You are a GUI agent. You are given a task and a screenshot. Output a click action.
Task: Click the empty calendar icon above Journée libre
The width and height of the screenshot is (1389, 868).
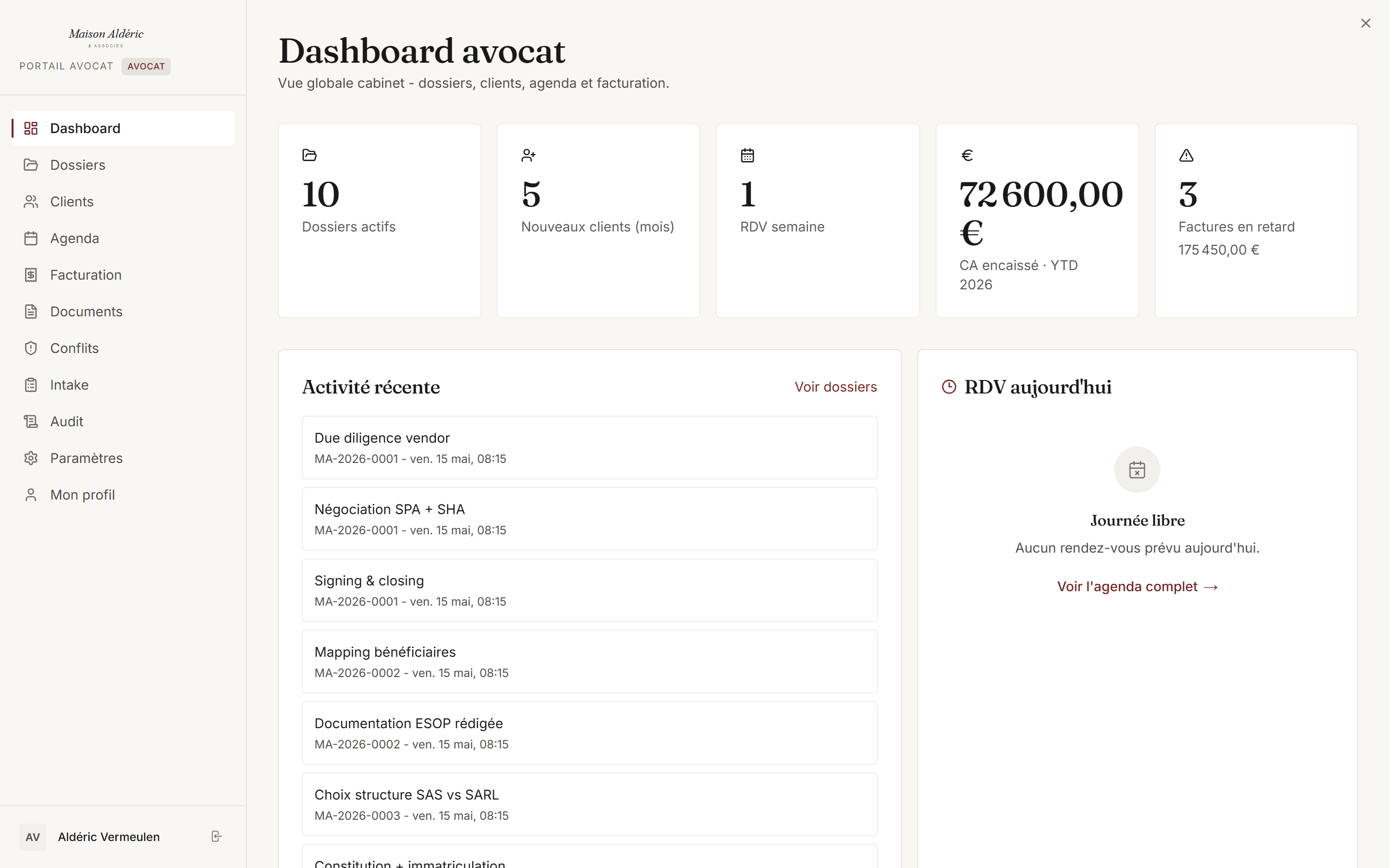[x=1137, y=470]
